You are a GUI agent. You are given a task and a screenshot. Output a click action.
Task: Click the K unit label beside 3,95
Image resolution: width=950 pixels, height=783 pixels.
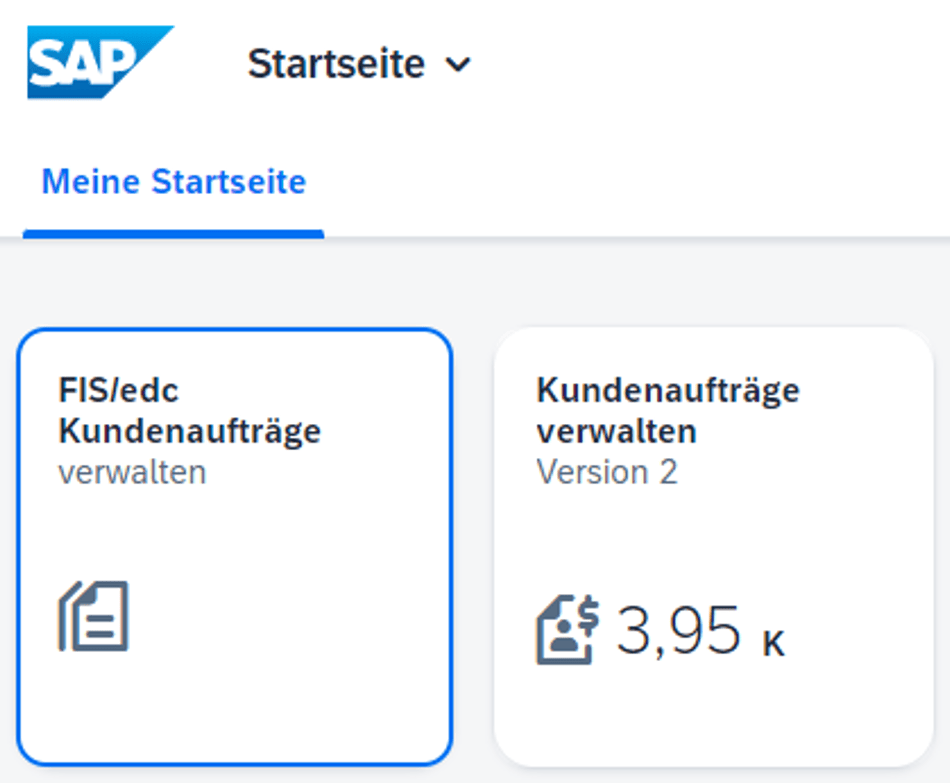[774, 642]
